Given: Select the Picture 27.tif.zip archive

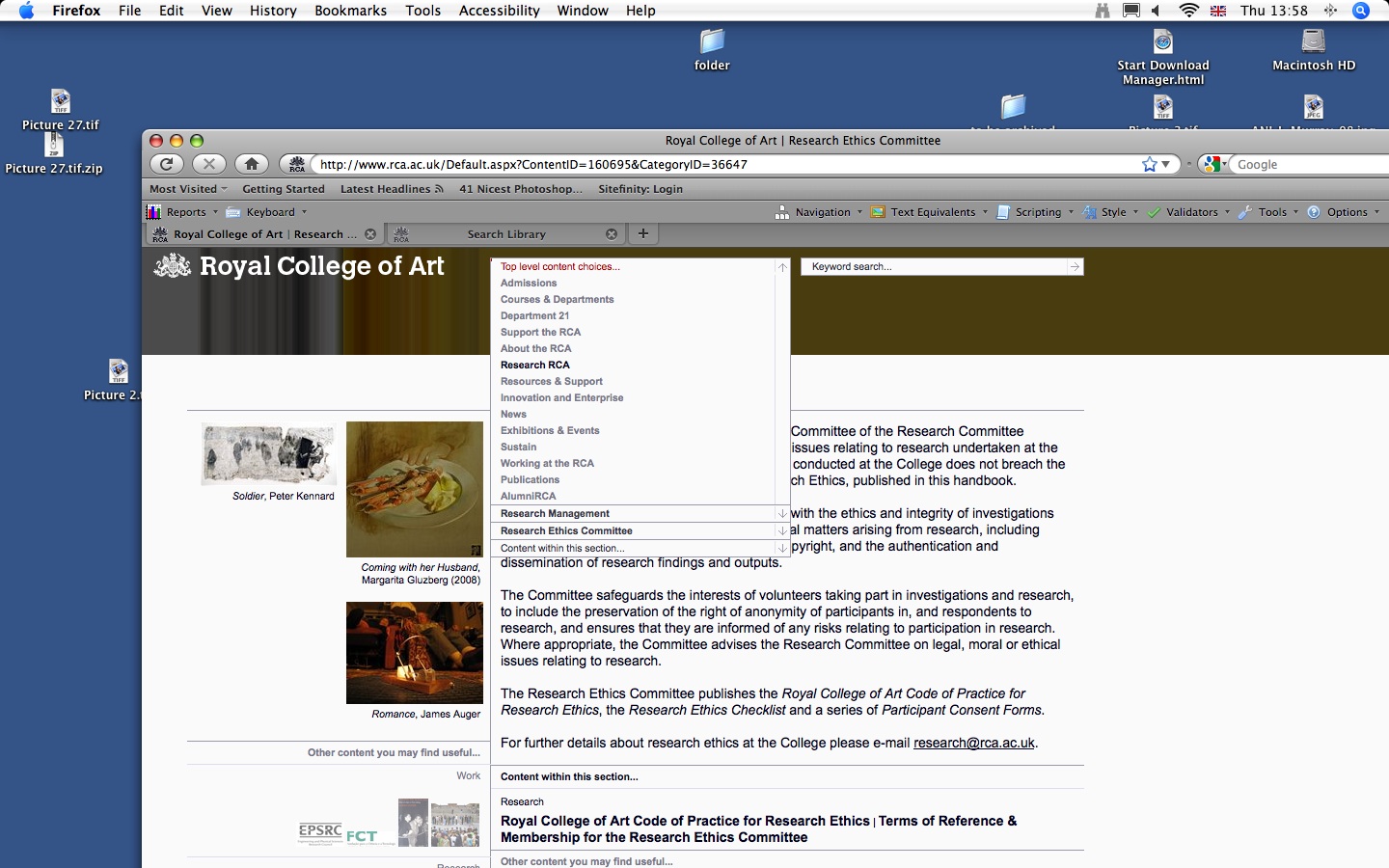Looking at the screenshot, I should point(54,153).
